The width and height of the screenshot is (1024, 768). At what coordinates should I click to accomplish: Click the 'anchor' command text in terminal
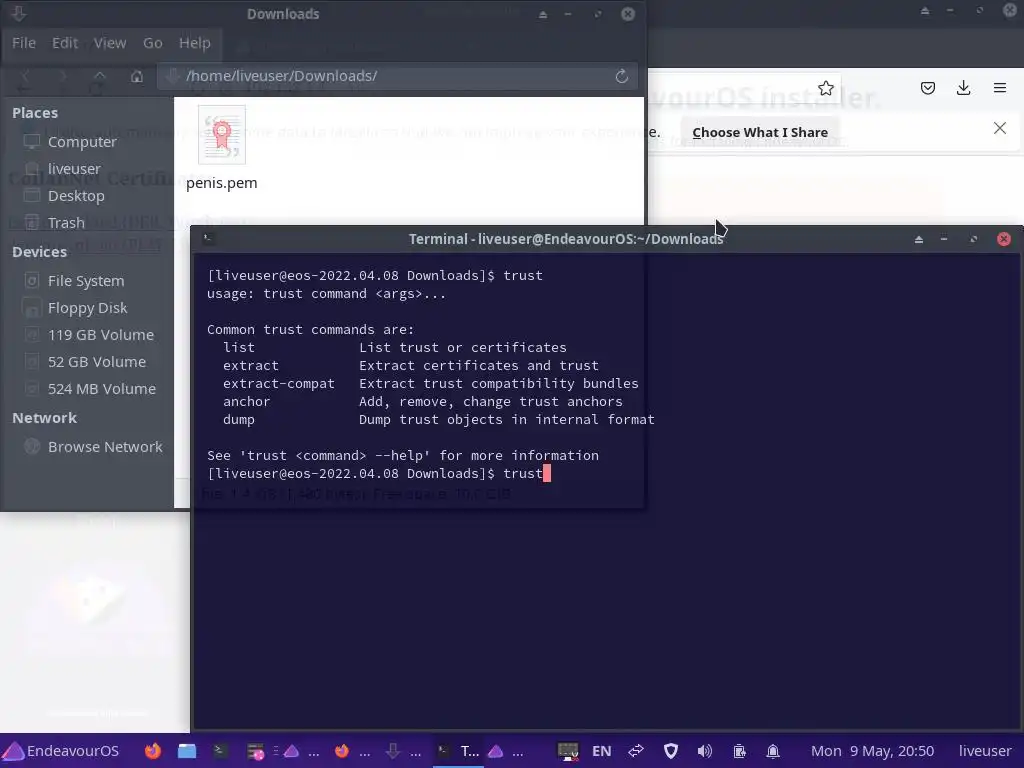(x=246, y=402)
